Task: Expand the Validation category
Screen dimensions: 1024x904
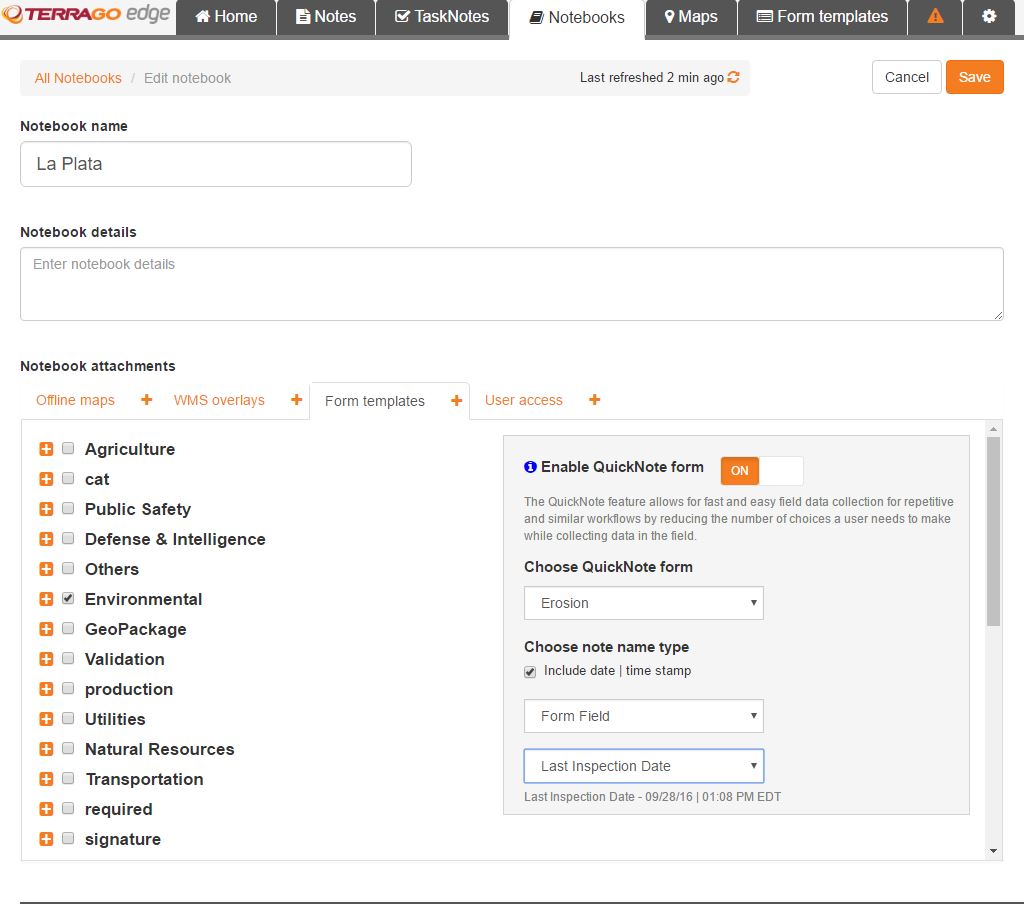Action: point(46,659)
